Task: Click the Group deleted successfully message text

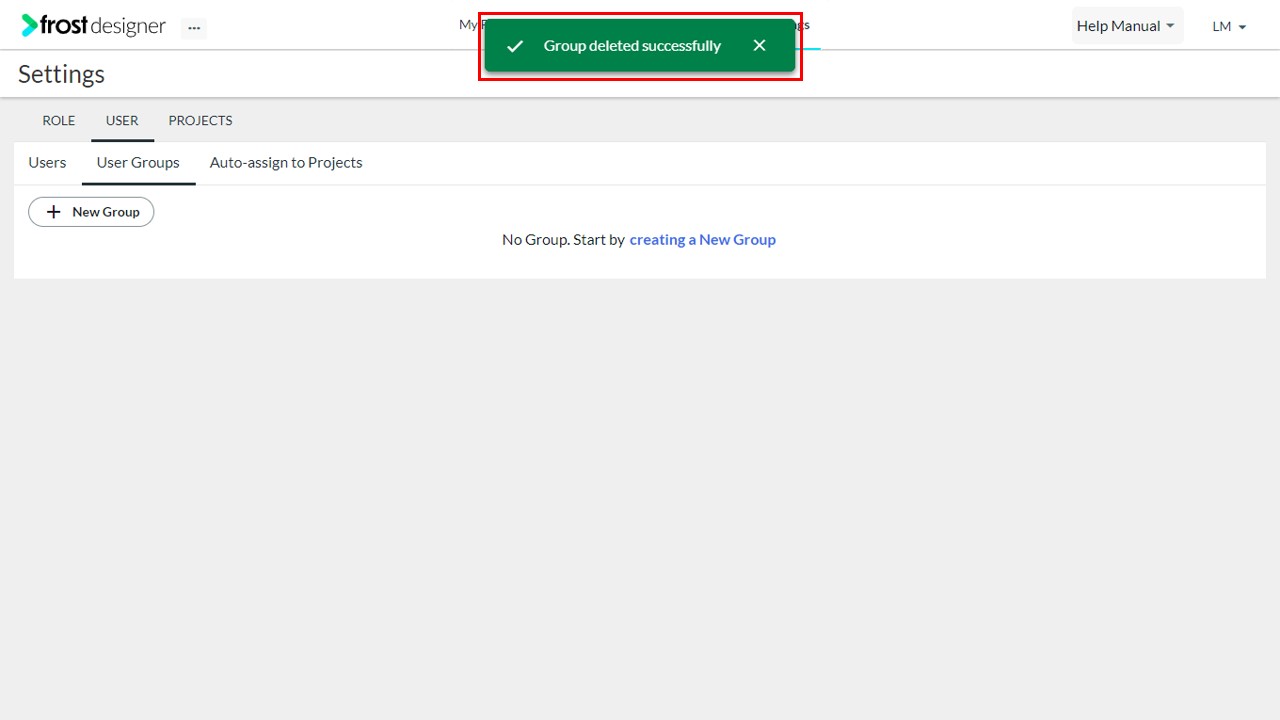Action: point(632,46)
